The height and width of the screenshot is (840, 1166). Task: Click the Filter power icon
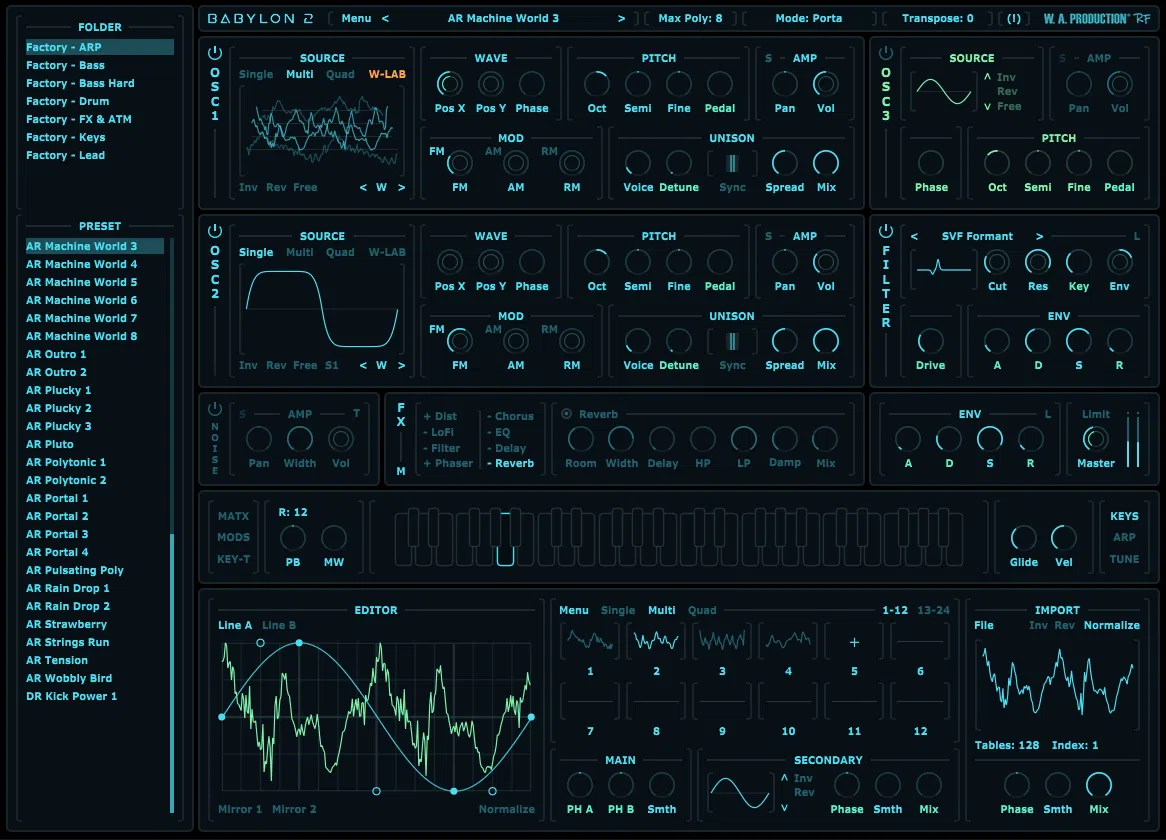pyautogui.click(x=886, y=230)
